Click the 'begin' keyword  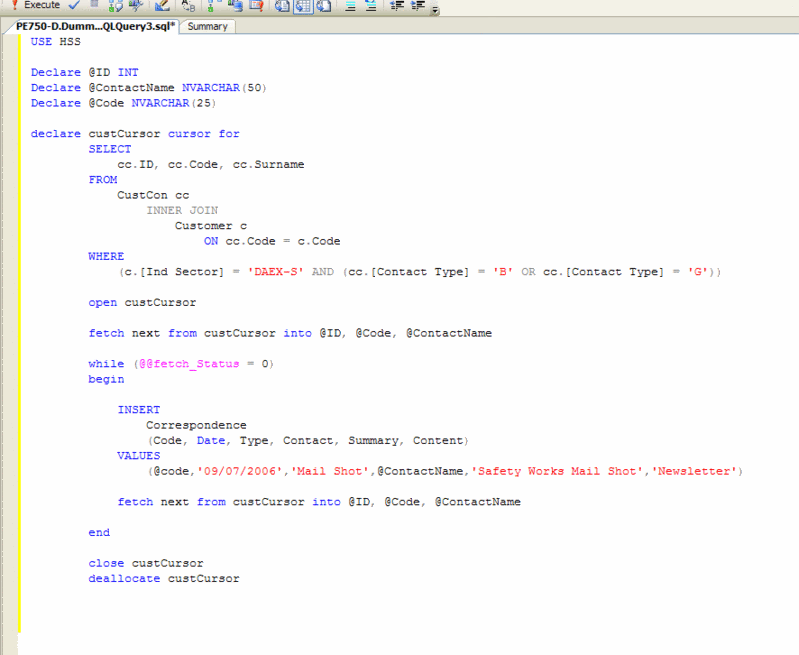[x=106, y=379]
